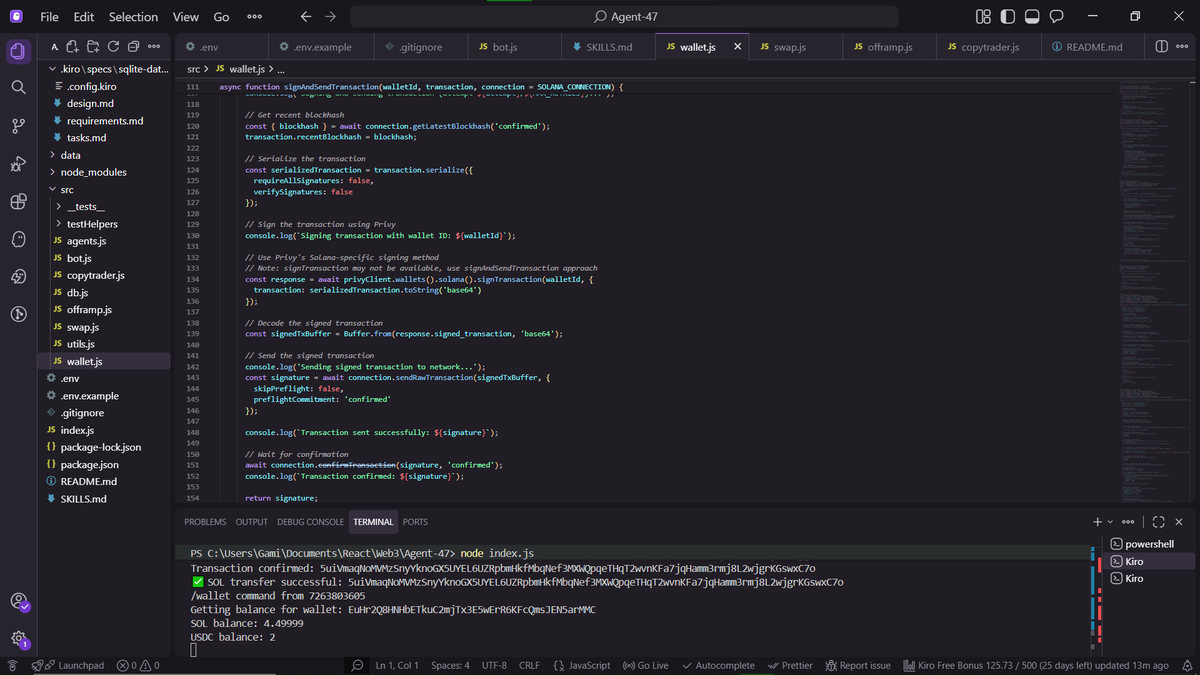Toggle the primary side bar visibility
1200x675 pixels.
[1008, 16]
